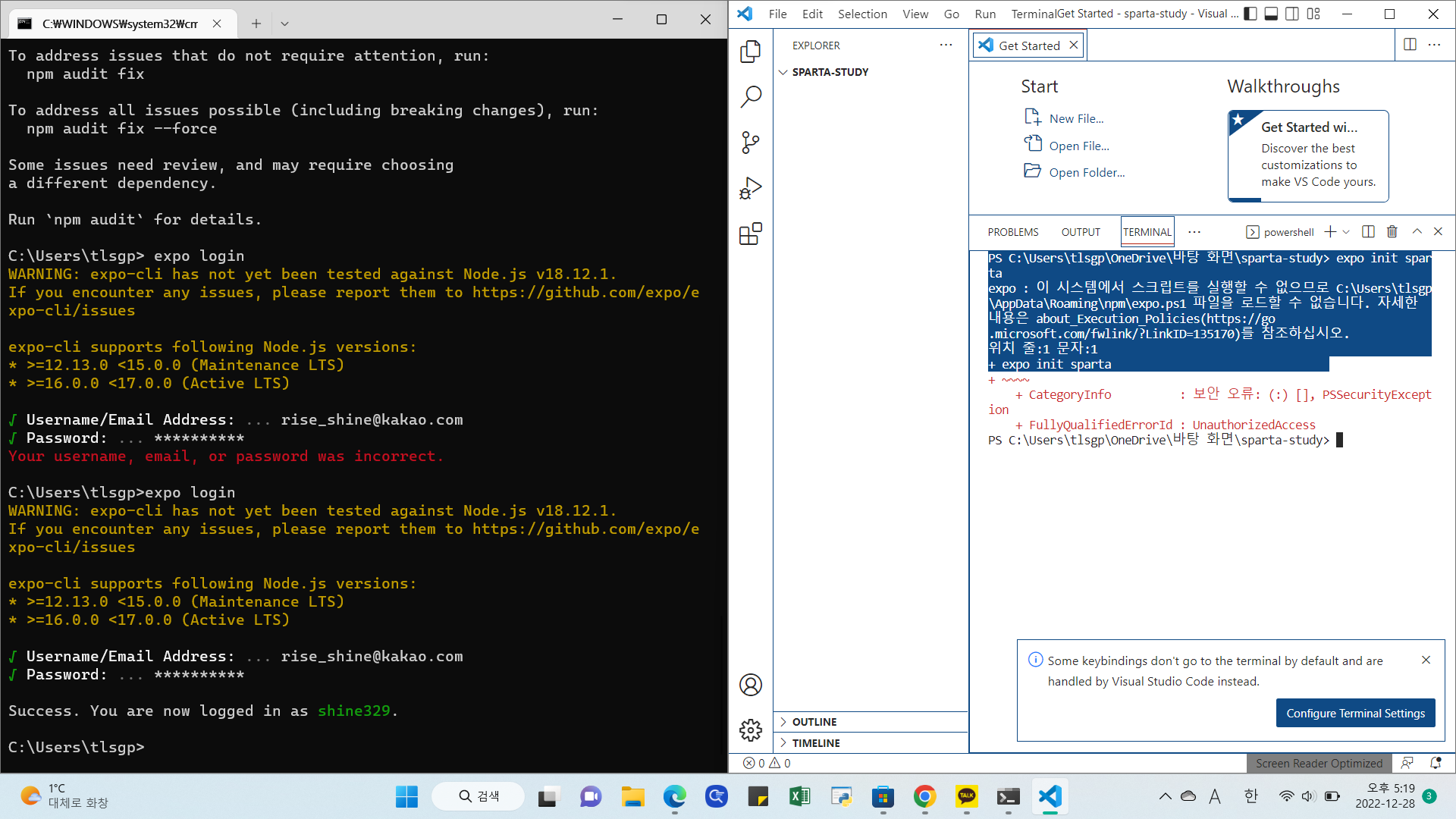
Task: Open the Windows Terminal profile dropdown
Action: point(284,24)
